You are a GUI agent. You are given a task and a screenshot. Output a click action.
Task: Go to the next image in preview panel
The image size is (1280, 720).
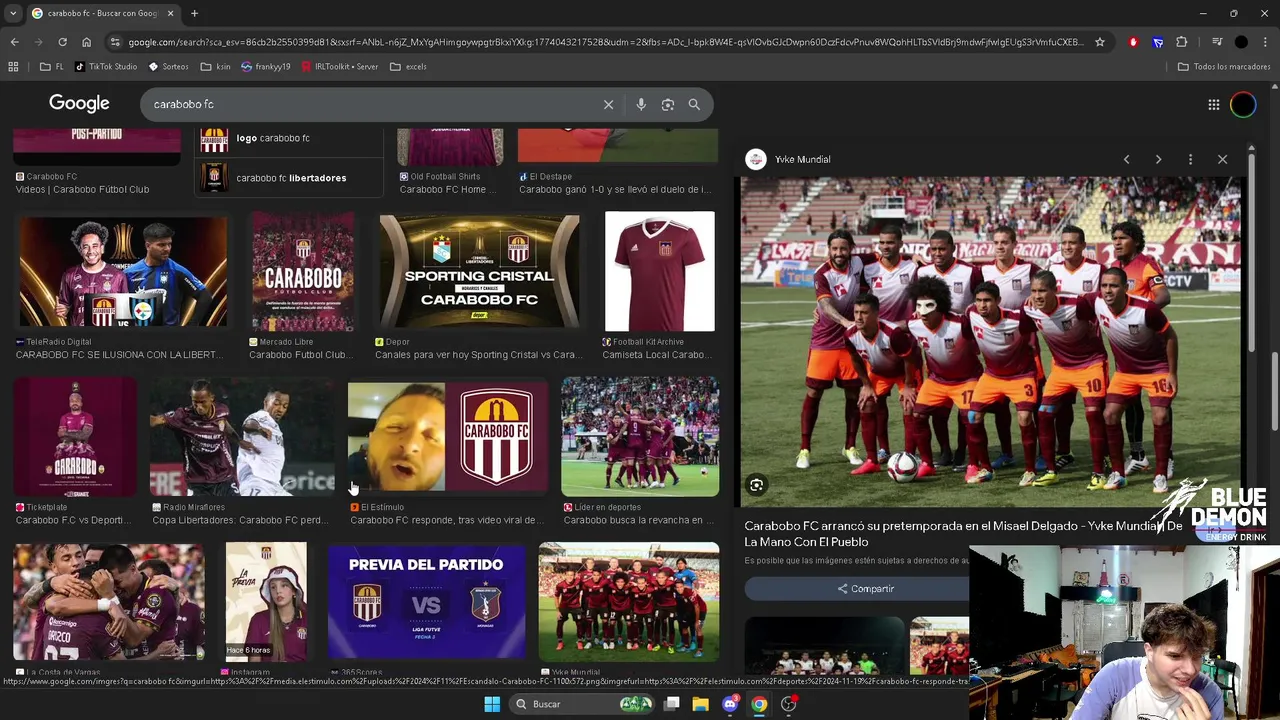point(1158,159)
